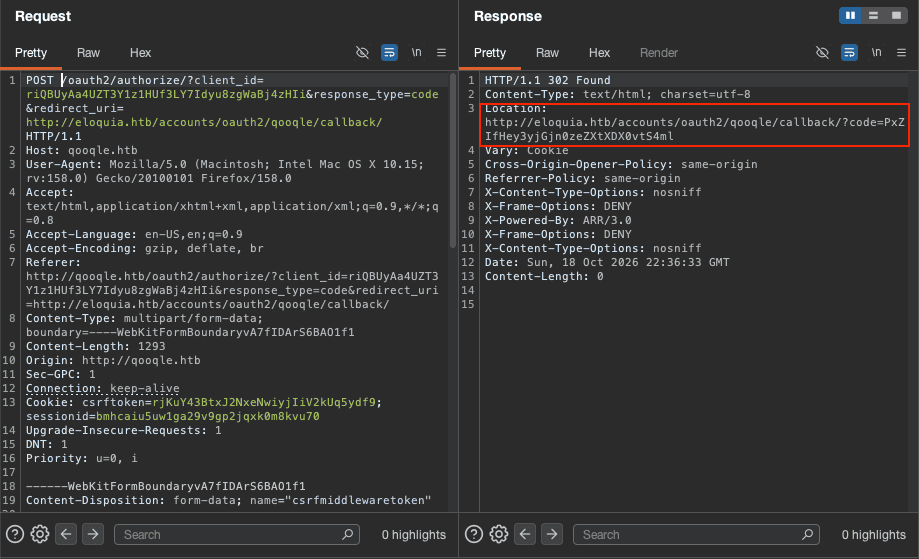Click Content-Length: 0 response line
Viewport: 919px width, 559px height.
(544, 277)
